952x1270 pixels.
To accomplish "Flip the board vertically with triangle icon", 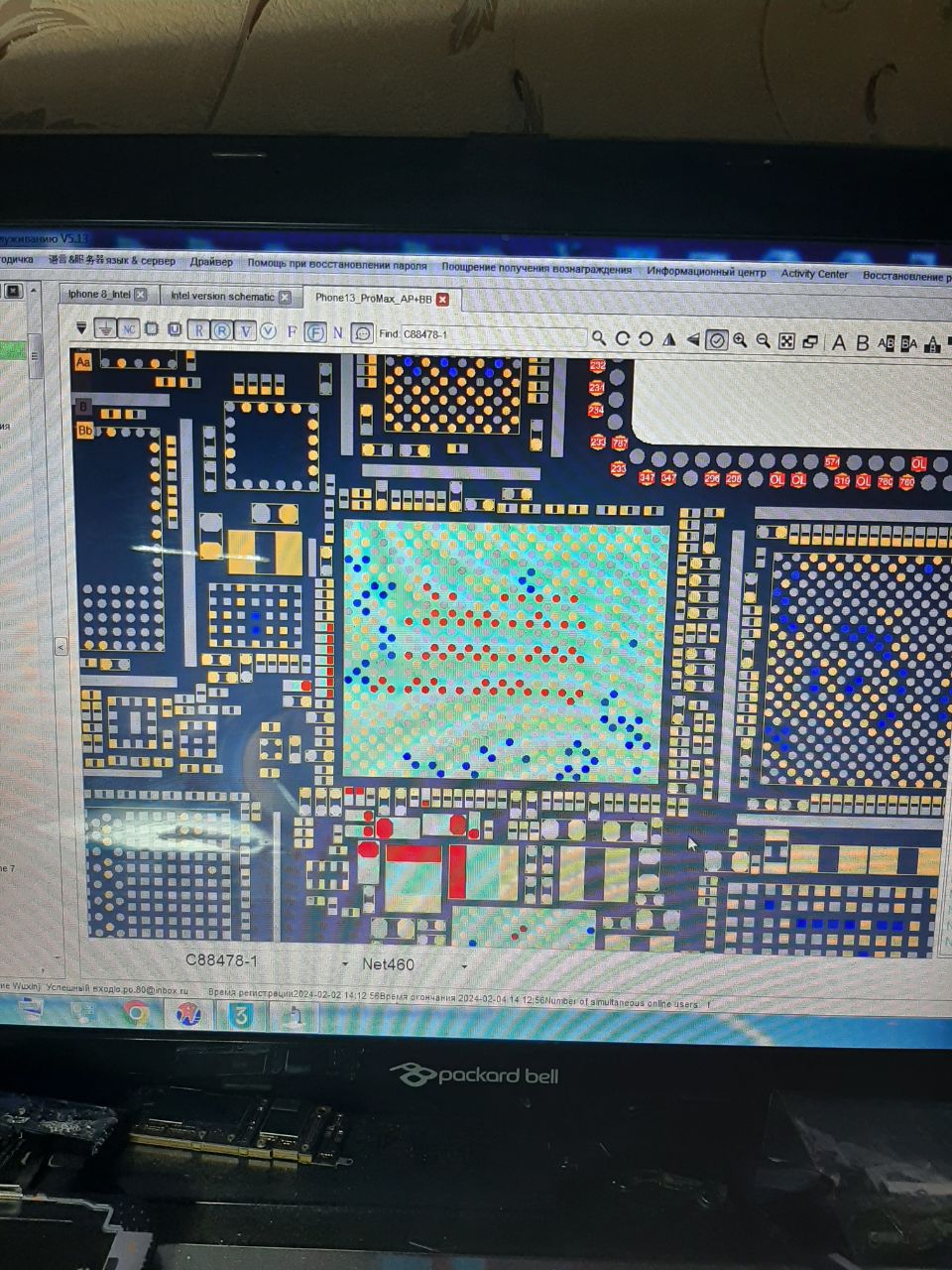I will point(669,339).
